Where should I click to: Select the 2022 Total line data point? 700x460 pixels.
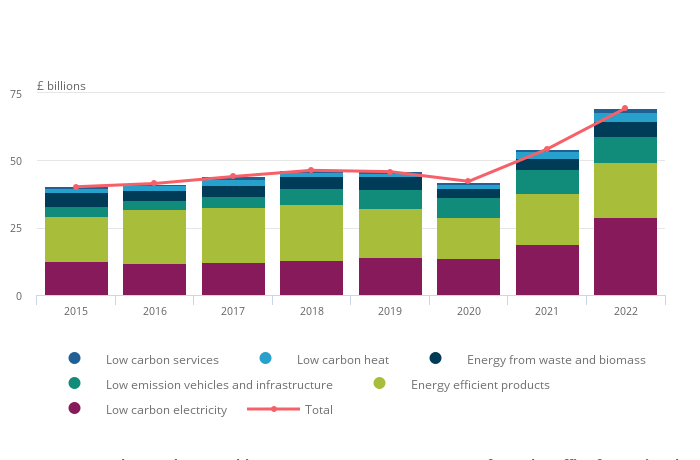(x=625, y=108)
